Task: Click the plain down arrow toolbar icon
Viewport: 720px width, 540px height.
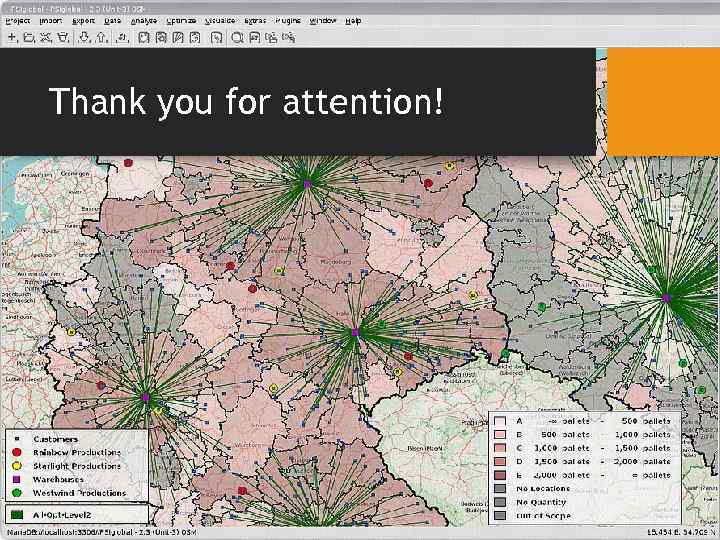Action: pos(84,38)
